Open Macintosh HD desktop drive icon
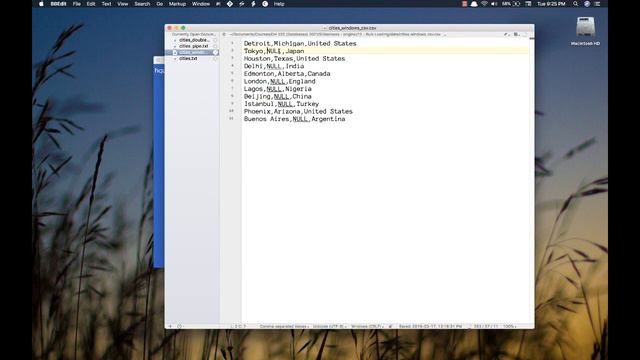 click(x=585, y=27)
